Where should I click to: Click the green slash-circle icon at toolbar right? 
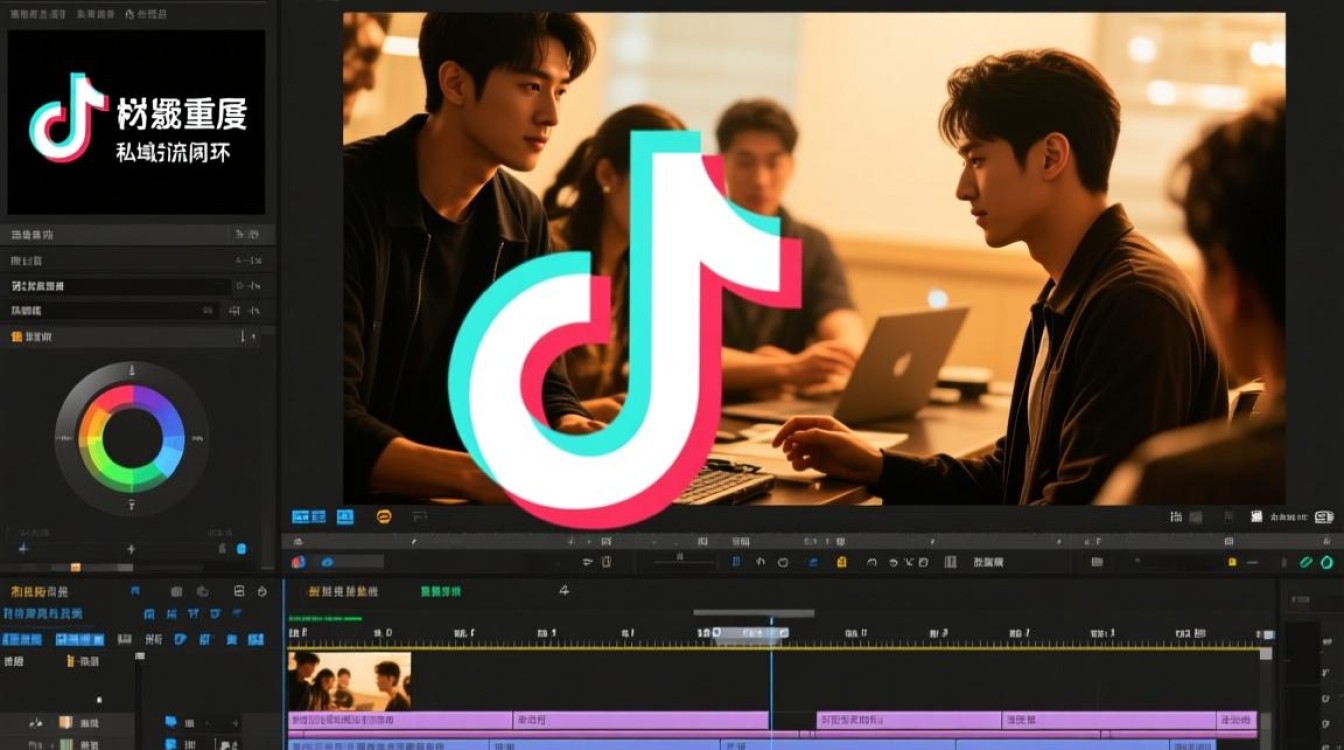pos(1306,563)
